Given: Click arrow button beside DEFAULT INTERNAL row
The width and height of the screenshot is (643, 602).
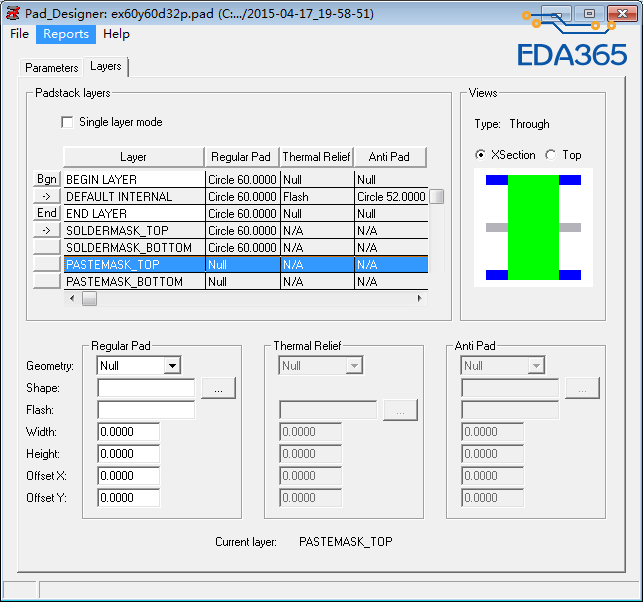Looking at the screenshot, I should click(47, 196).
